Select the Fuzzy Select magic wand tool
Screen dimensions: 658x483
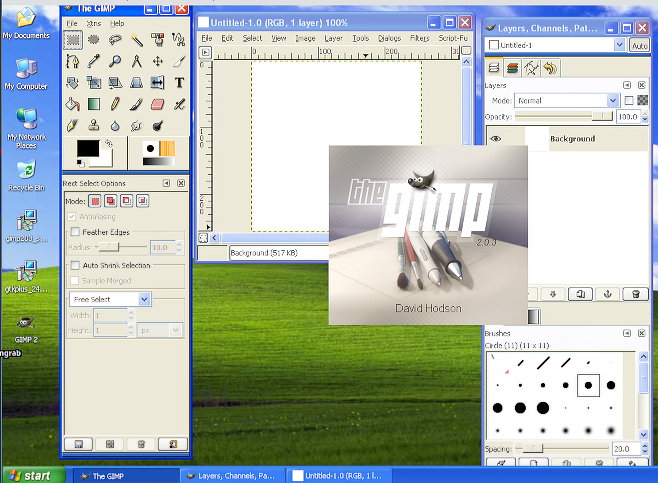coord(136,40)
